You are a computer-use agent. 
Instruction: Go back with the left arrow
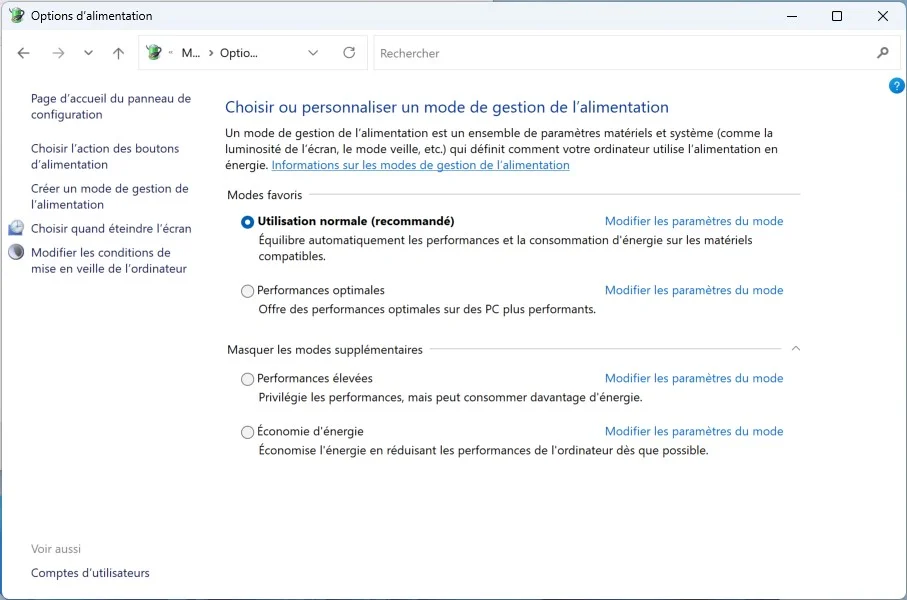(x=23, y=53)
